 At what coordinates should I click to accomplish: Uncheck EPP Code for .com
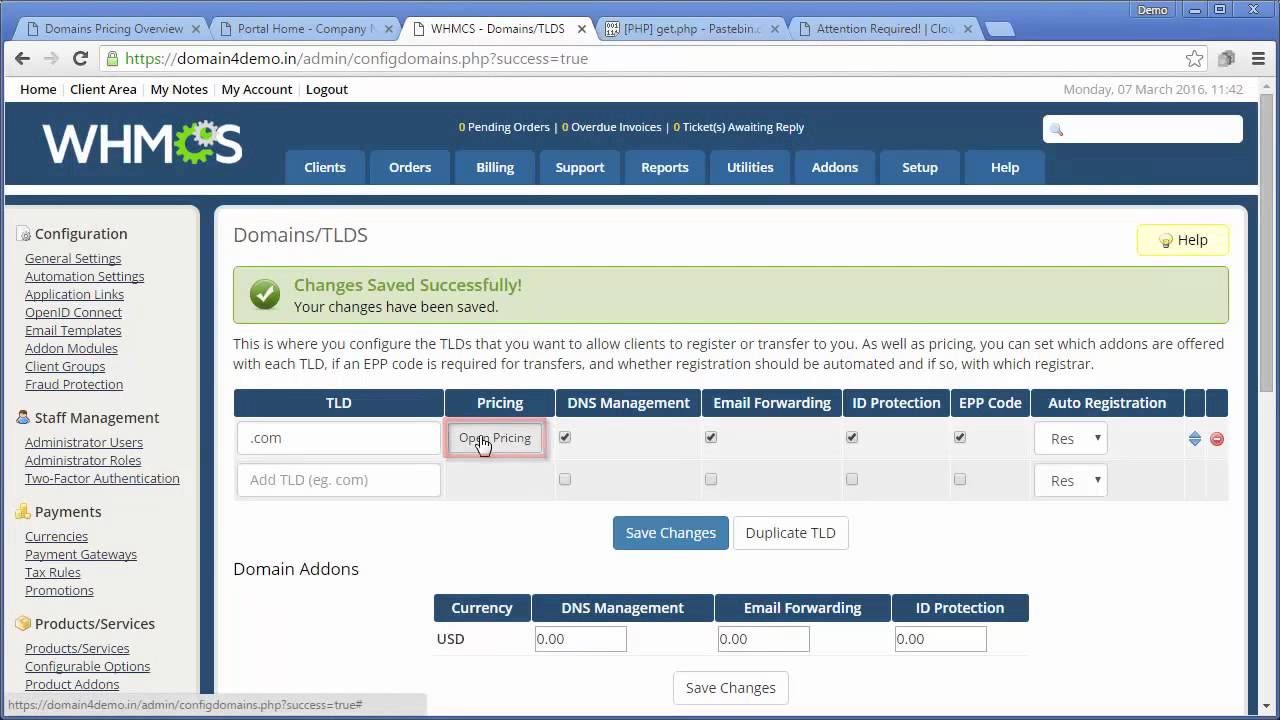[x=960, y=437]
